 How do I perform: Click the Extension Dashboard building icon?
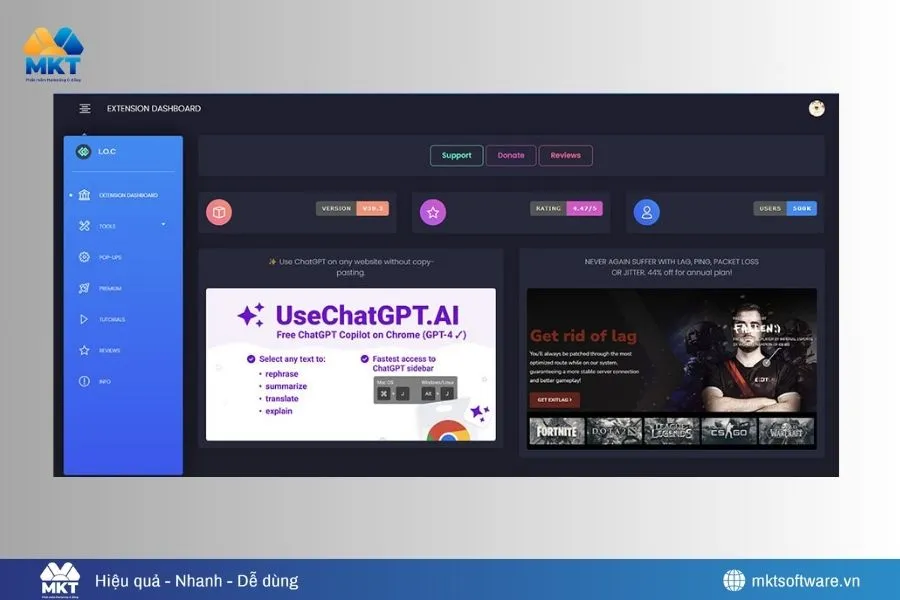[x=84, y=195]
